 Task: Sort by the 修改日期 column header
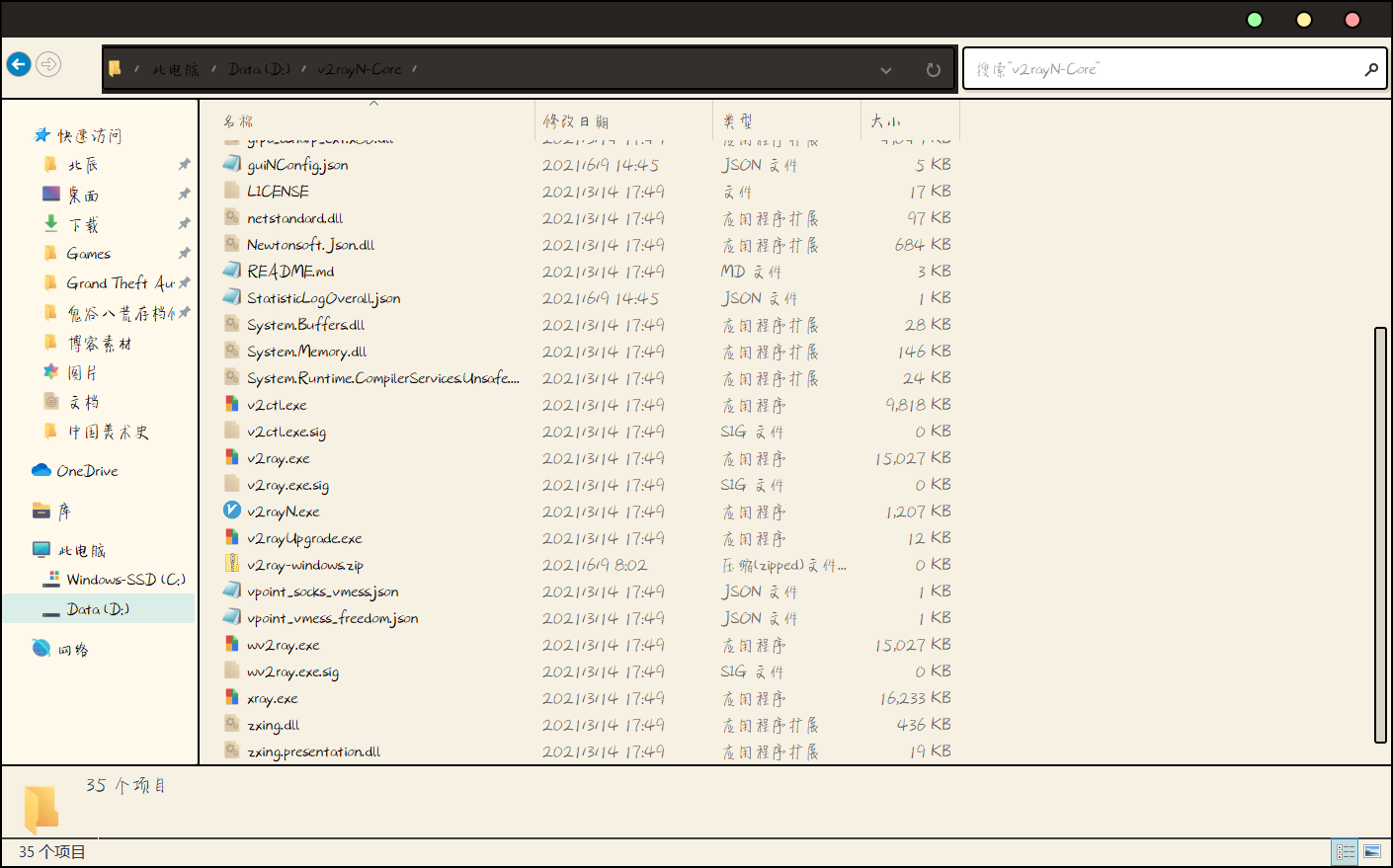coord(576,120)
